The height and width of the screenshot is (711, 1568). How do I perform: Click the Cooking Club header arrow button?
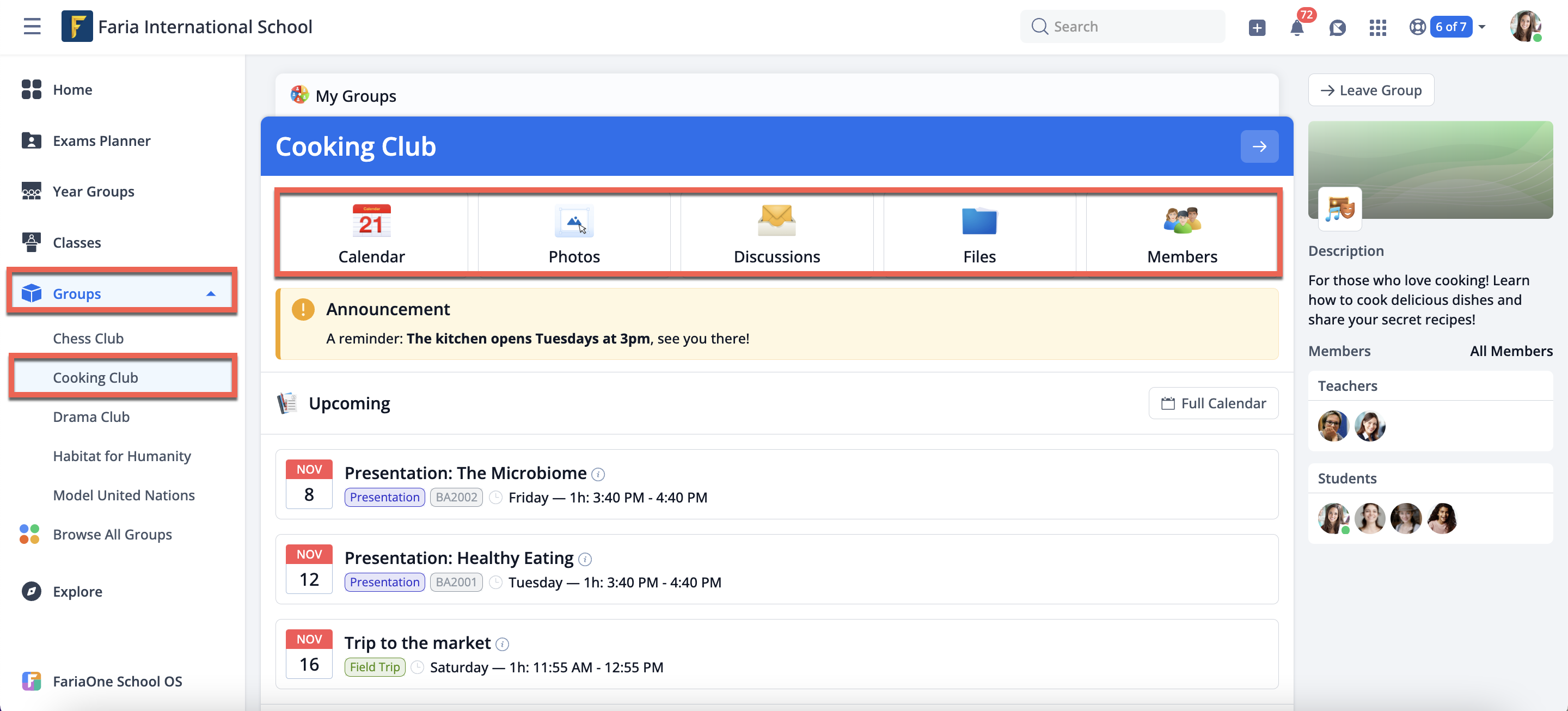coord(1259,146)
